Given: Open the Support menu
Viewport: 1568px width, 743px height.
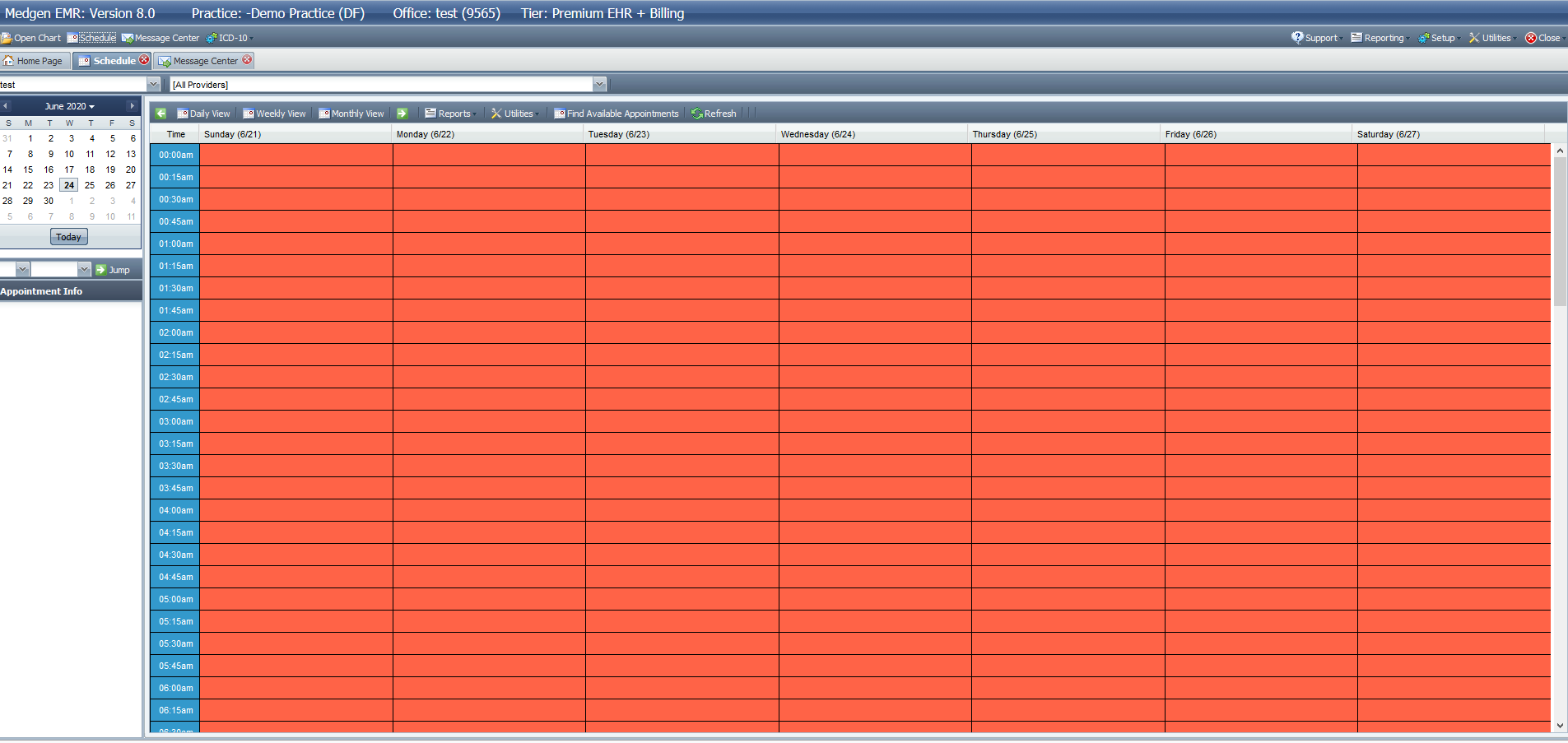Looking at the screenshot, I should (x=1315, y=38).
